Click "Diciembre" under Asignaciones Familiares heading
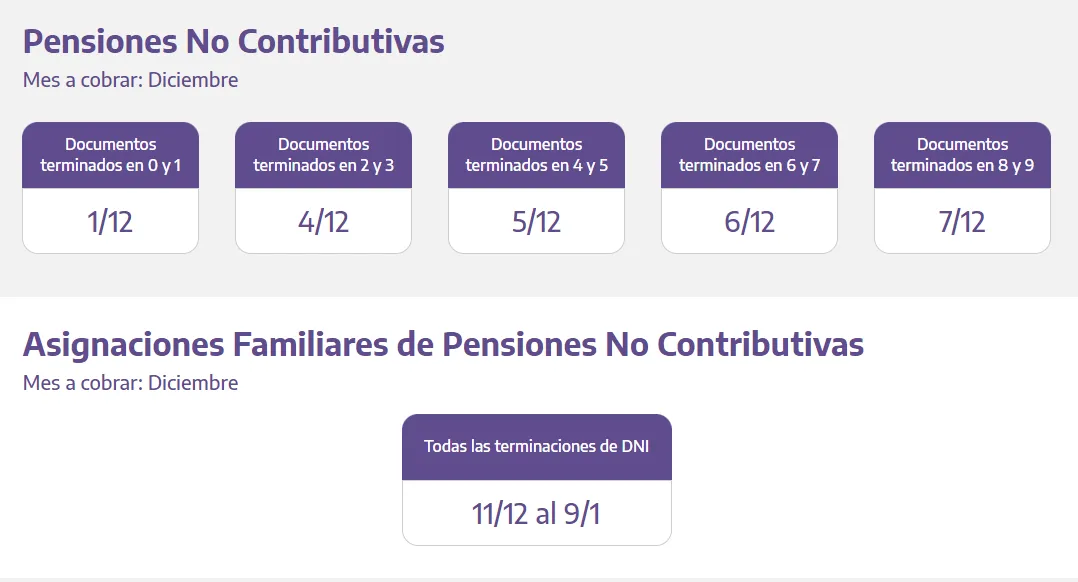The width and height of the screenshot is (1078, 582). pyautogui.click(x=193, y=383)
